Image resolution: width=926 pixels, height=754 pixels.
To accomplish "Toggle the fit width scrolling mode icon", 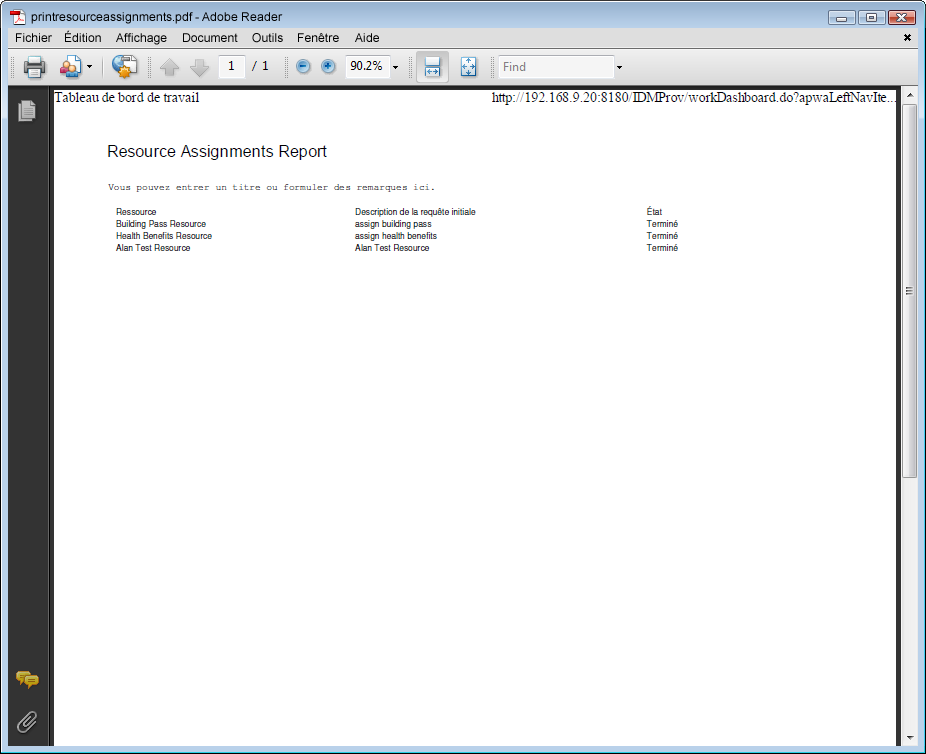I will [x=432, y=67].
